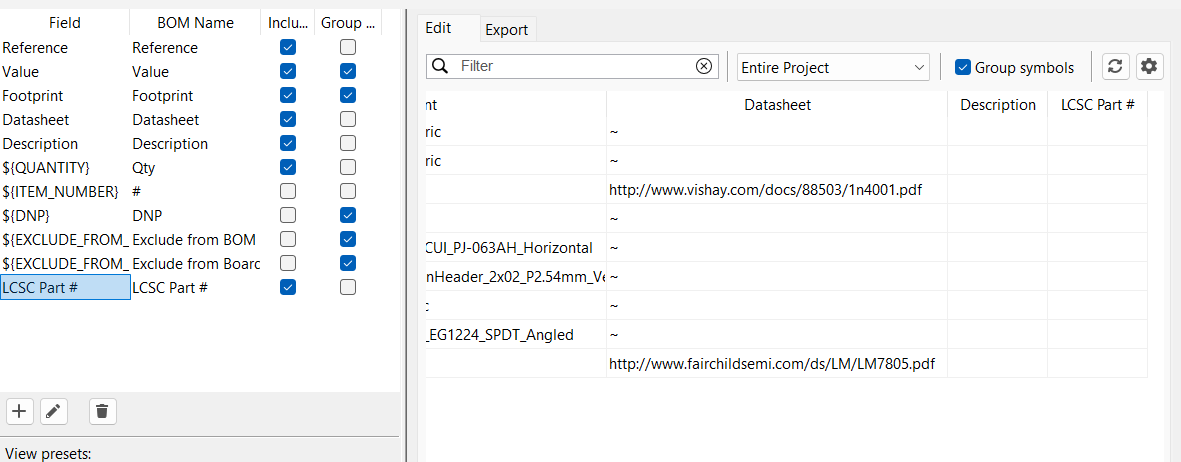This screenshot has height=462, width=1181.
Task: Rename field using pencil icon
Action: point(52,411)
